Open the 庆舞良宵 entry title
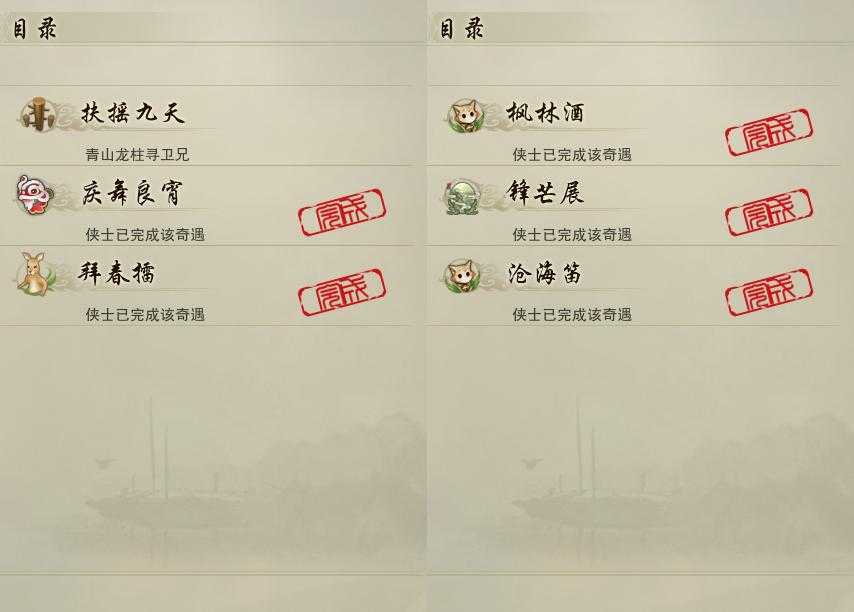This screenshot has width=854, height=612. pos(133,193)
